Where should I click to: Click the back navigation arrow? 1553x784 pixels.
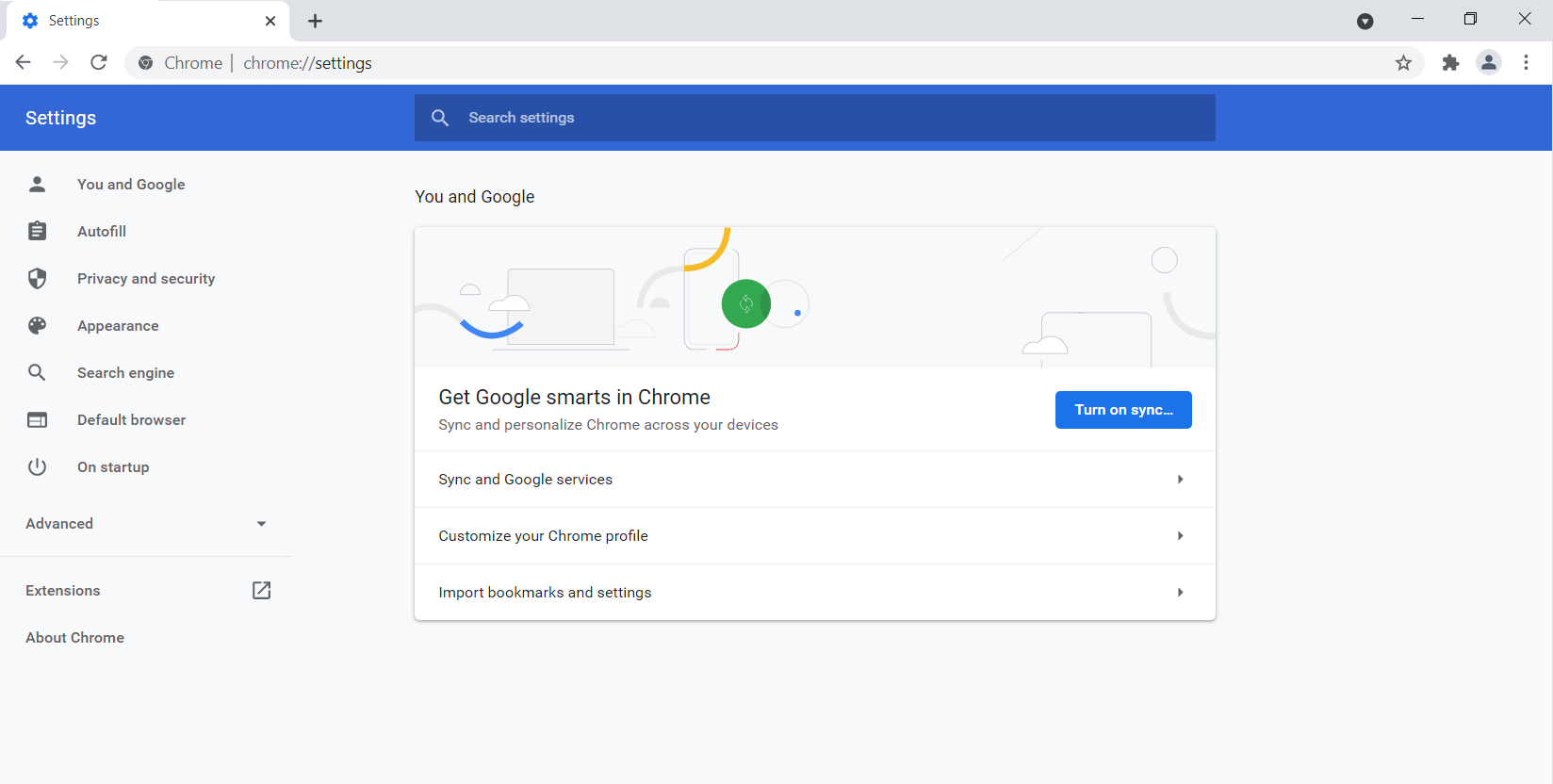pyautogui.click(x=24, y=62)
